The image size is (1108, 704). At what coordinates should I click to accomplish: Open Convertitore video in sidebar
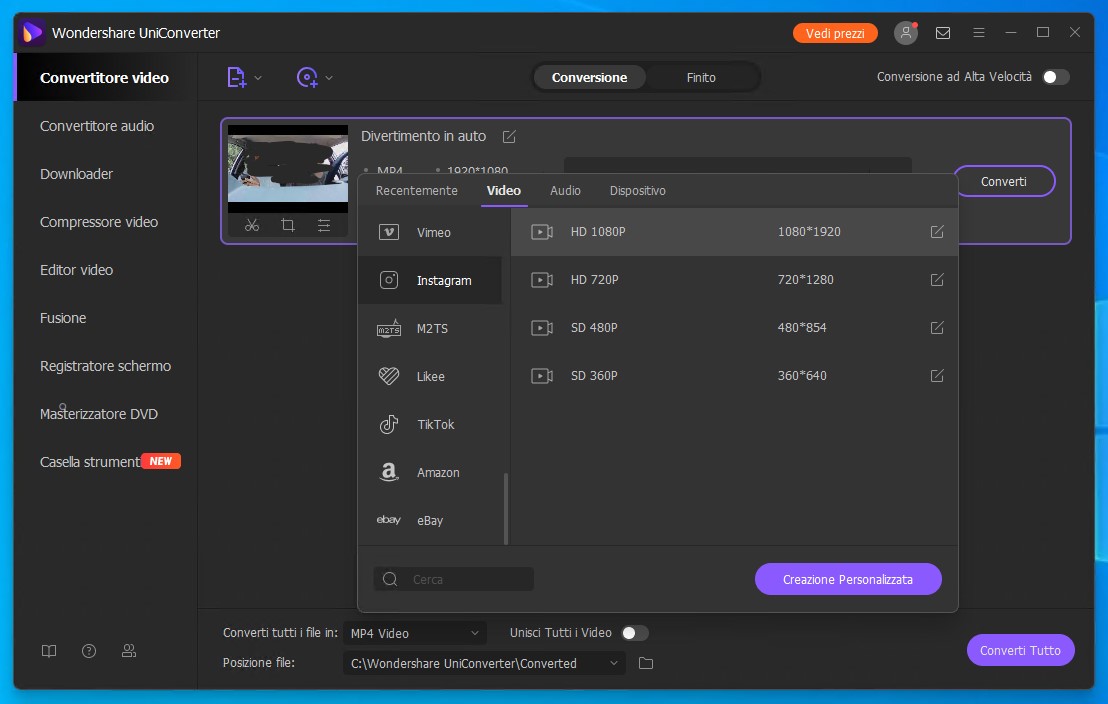click(x=105, y=78)
